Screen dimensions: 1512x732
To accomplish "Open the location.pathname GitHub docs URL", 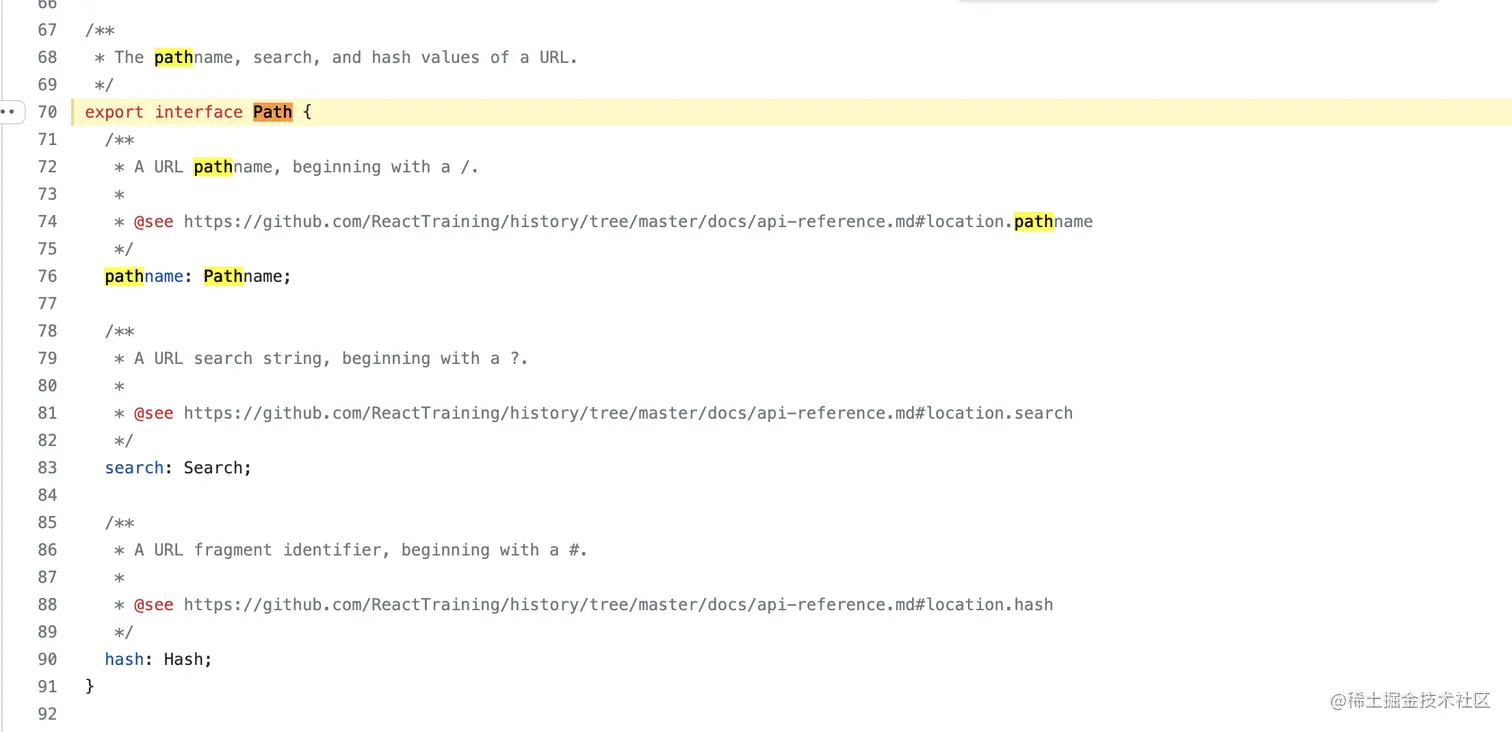I will 637,222.
